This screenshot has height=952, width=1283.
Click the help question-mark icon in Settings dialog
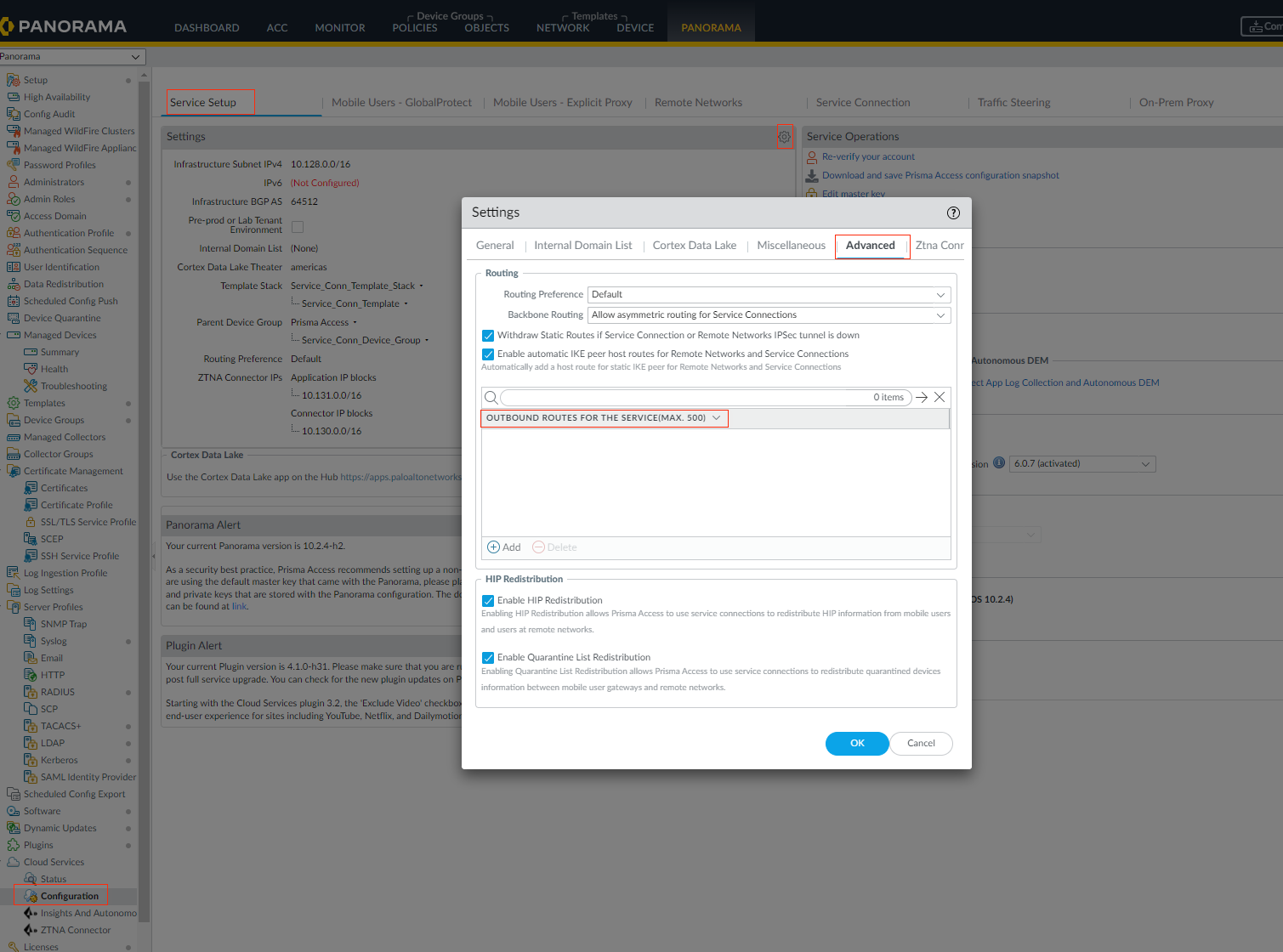pos(952,212)
